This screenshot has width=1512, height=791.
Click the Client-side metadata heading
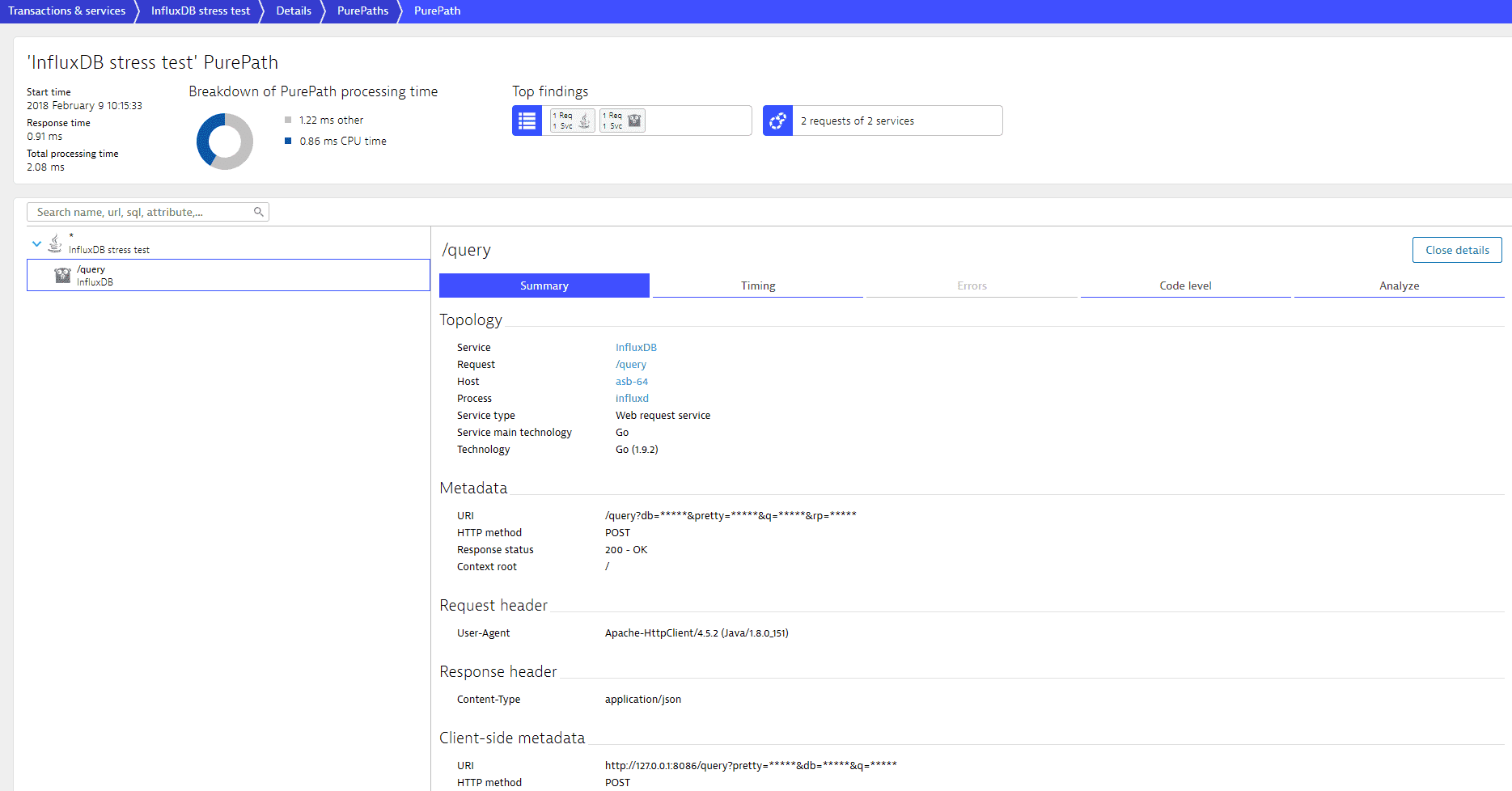(512, 738)
